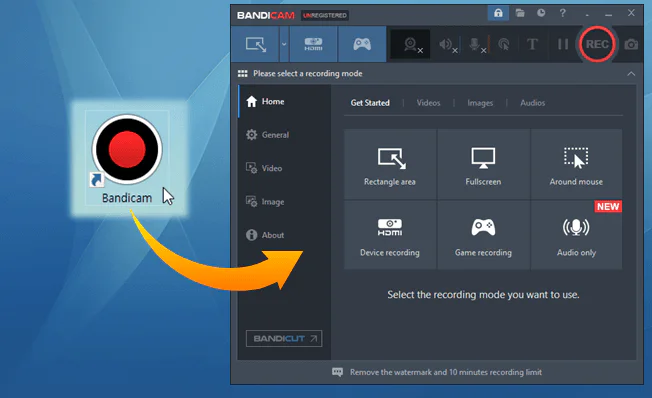Choose the Rectangle area recording tile
Image resolution: width=652 pixels, height=398 pixels.
click(x=390, y=164)
